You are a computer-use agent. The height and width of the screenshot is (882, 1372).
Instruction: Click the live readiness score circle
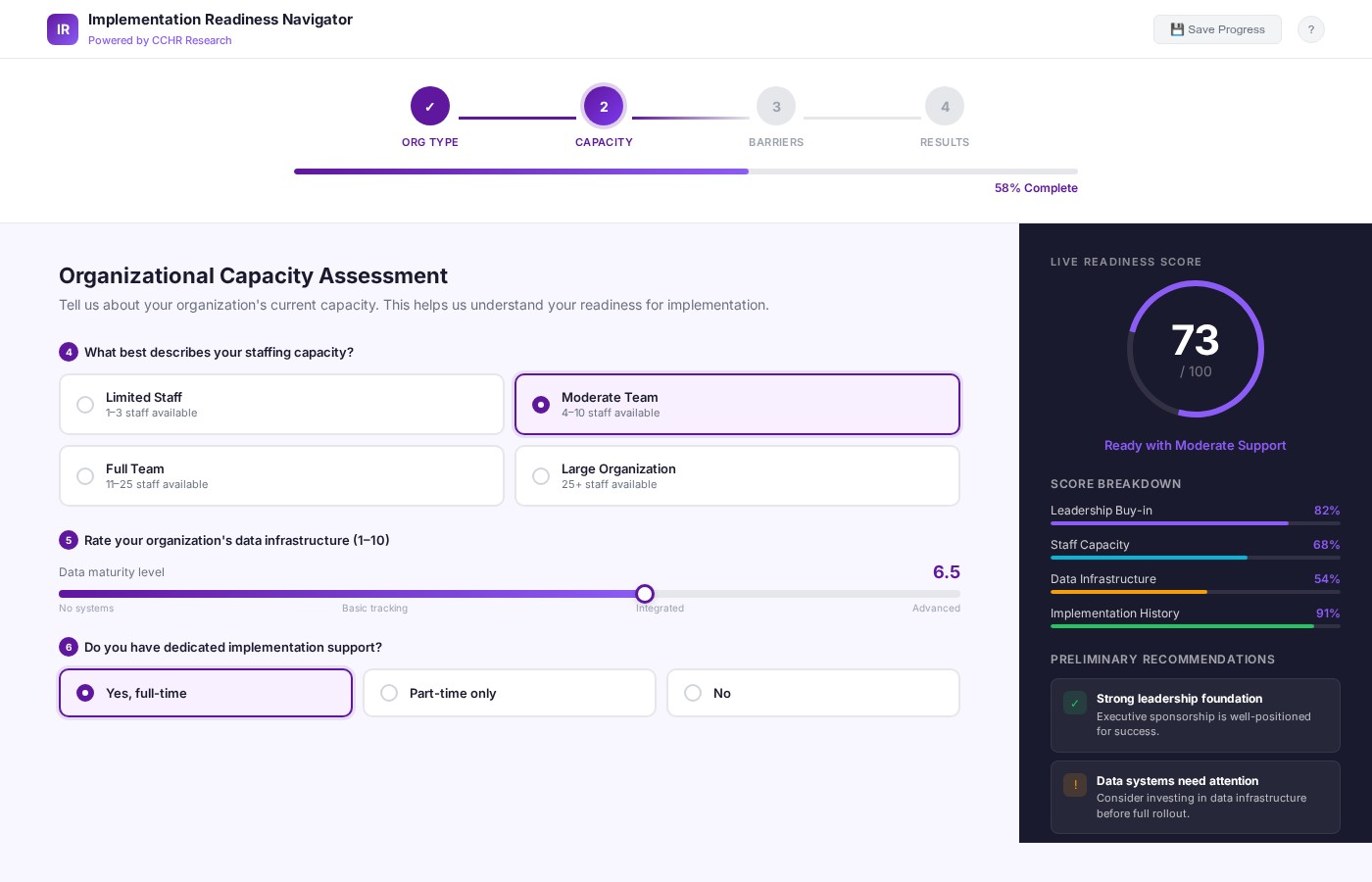(x=1196, y=349)
